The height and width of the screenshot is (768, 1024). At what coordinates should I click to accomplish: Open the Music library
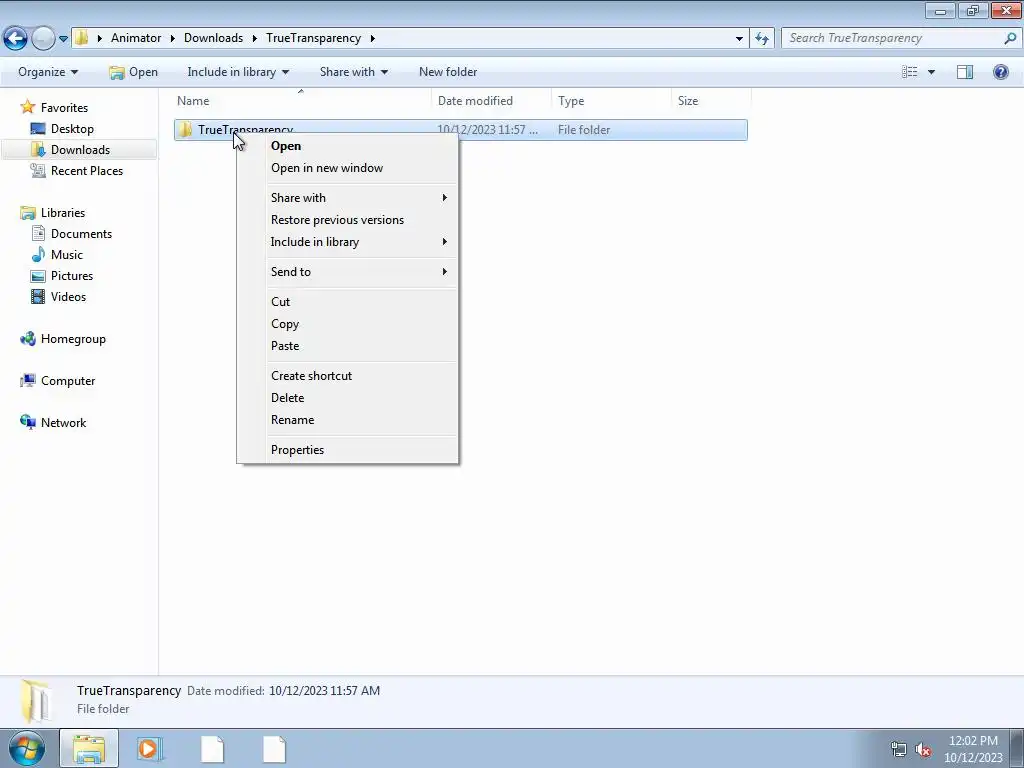click(x=67, y=255)
